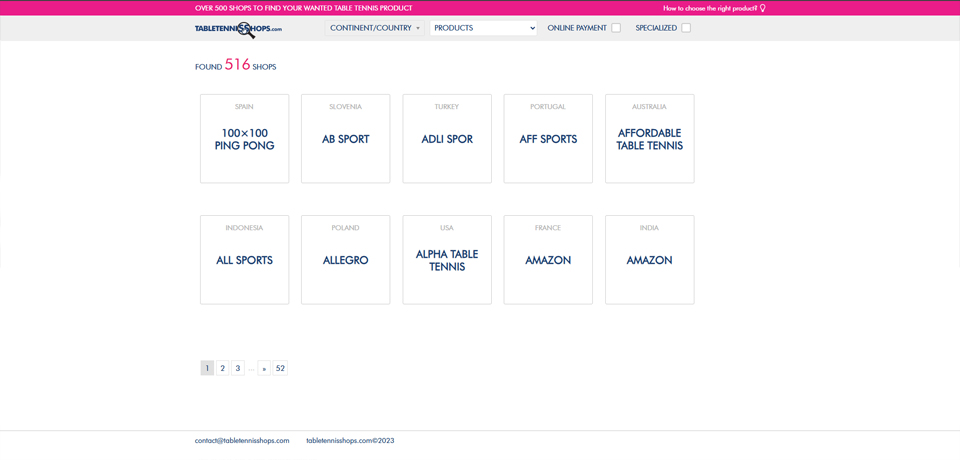Click the contact@tabletennisshops.com email link
Image resolution: width=960 pixels, height=460 pixels.
point(242,440)
